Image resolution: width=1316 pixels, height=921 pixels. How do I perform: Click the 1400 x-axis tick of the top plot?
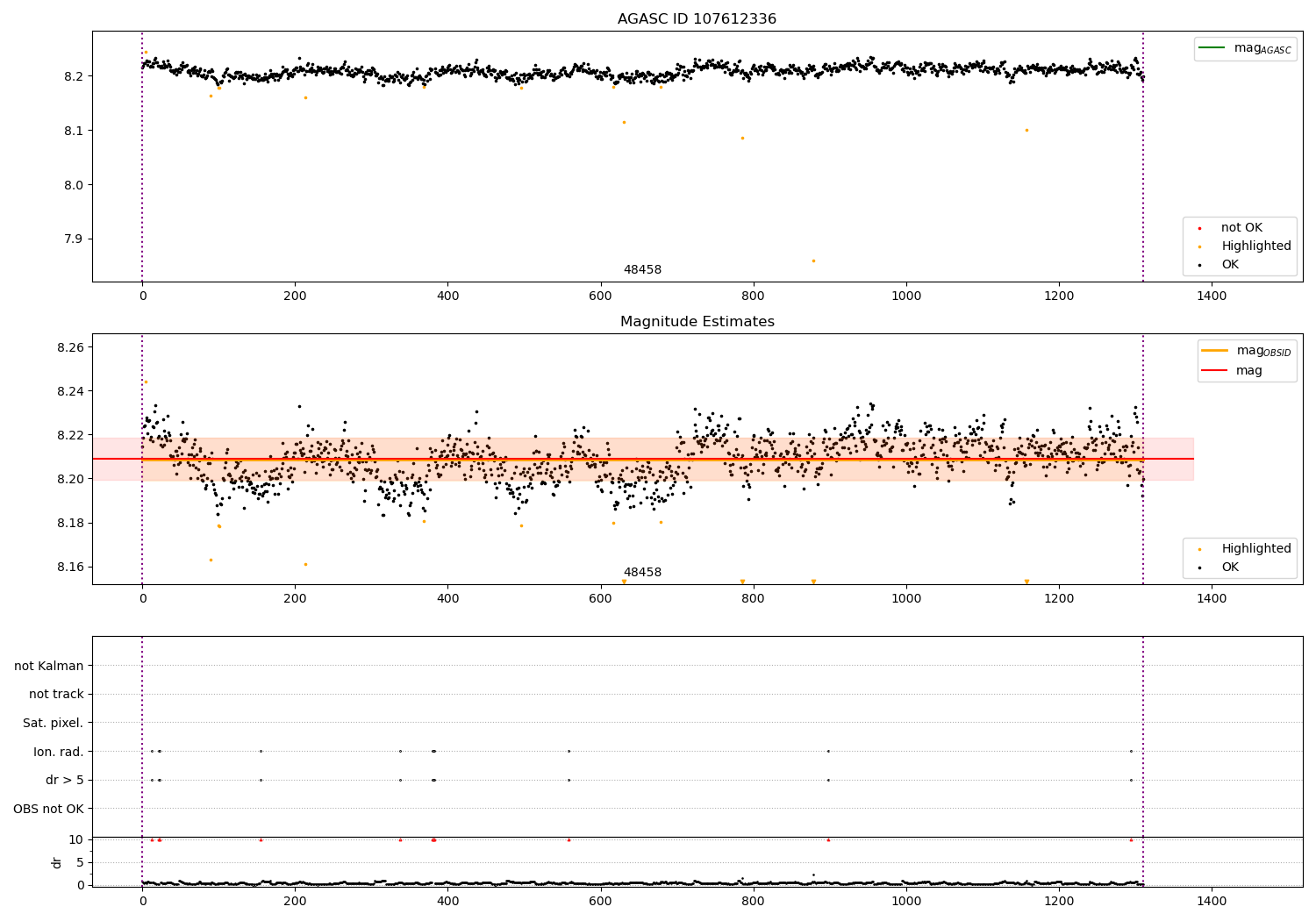1212,296
